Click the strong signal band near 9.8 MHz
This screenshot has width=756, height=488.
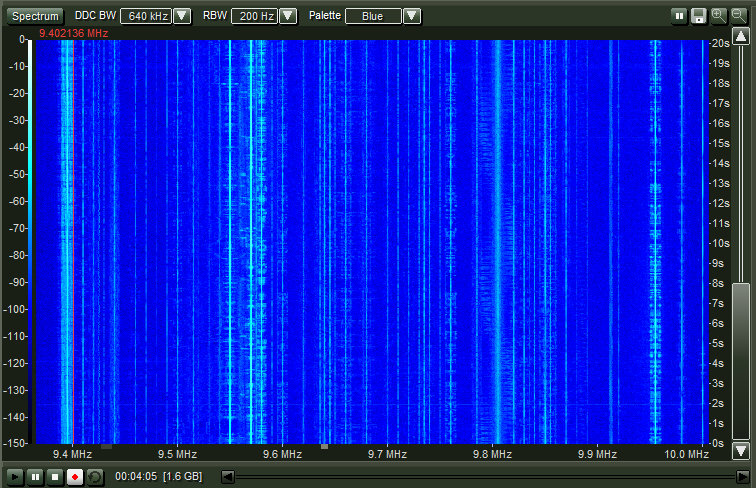pos(498,241)
